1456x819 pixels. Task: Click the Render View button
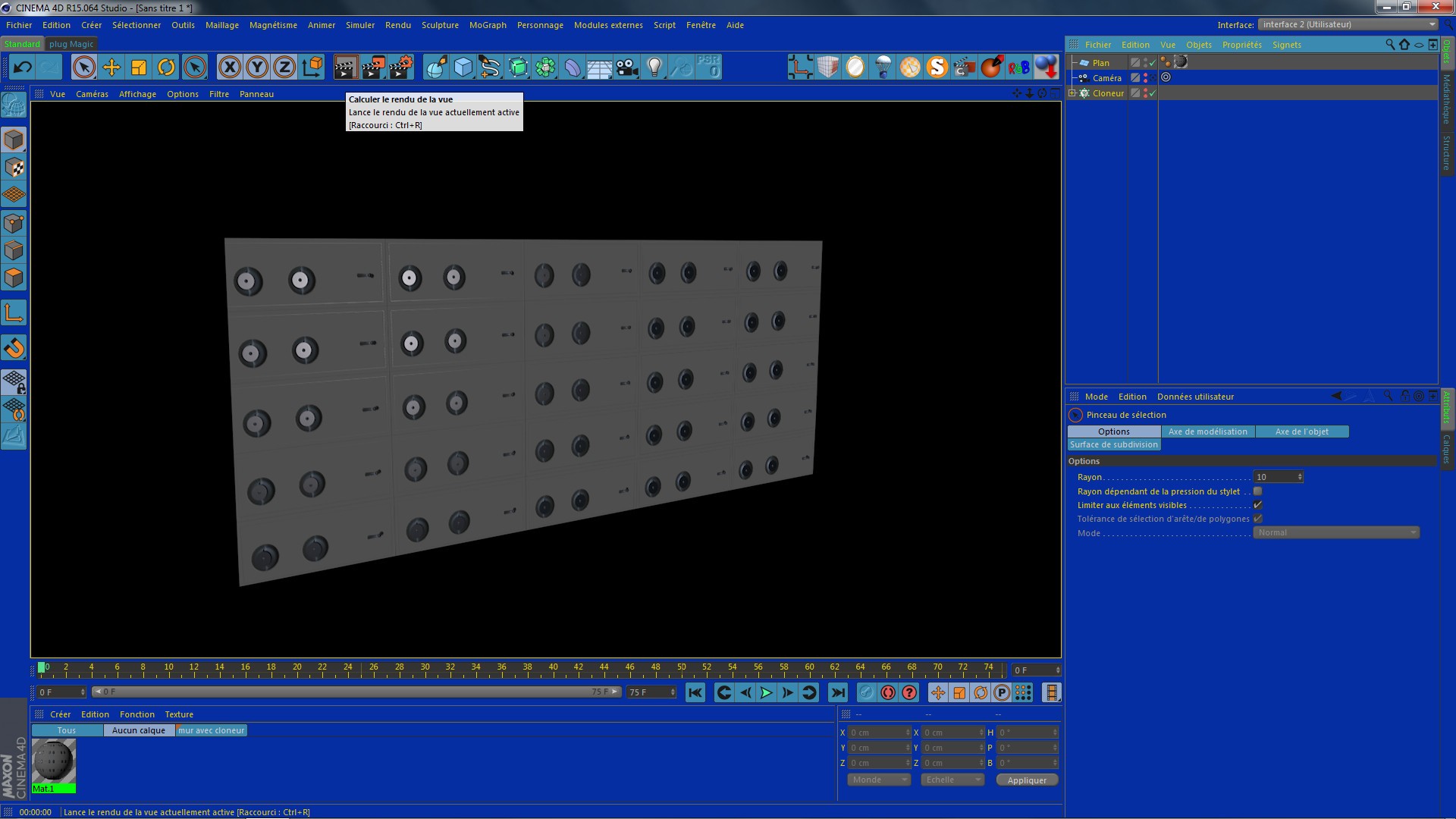coord(346,67)
